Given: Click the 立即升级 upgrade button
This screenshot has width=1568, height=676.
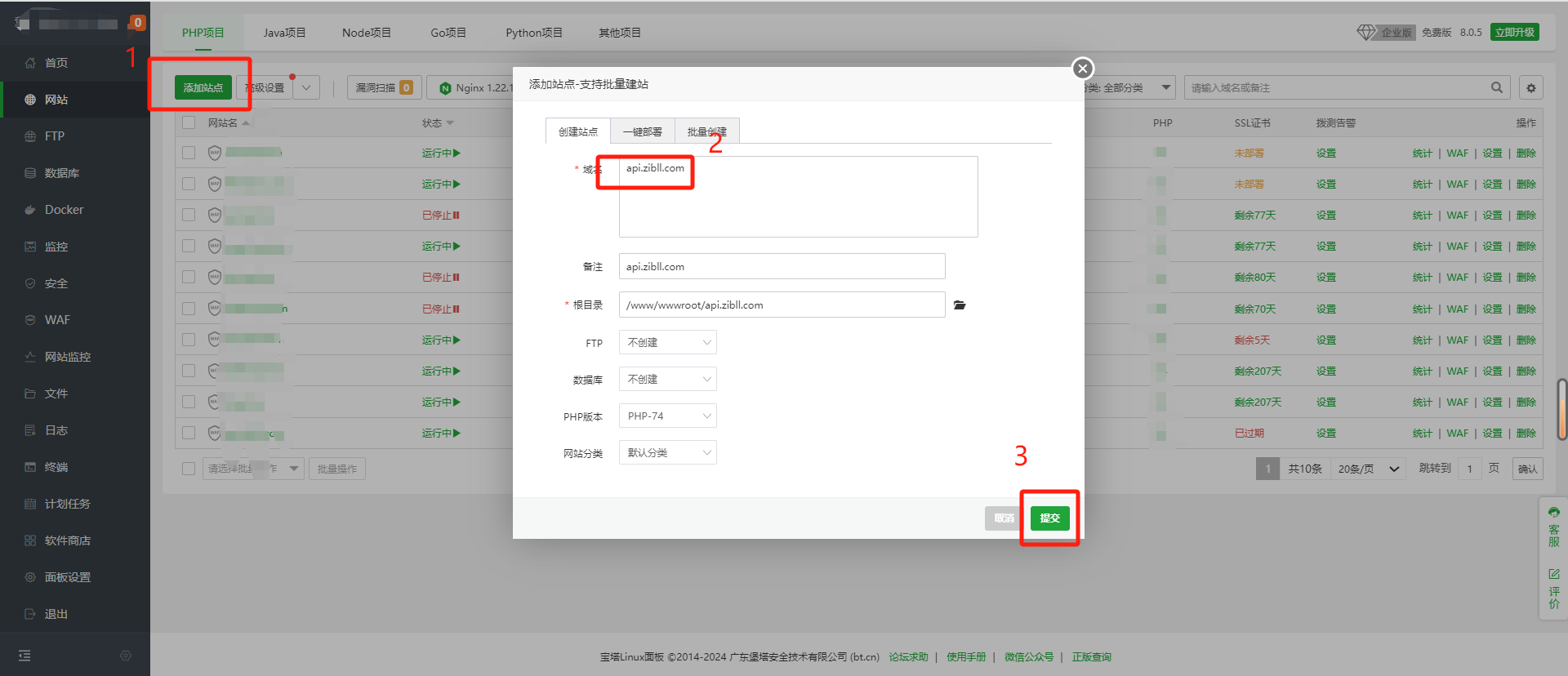Looking at the screenshot, I should (1514, 32).
